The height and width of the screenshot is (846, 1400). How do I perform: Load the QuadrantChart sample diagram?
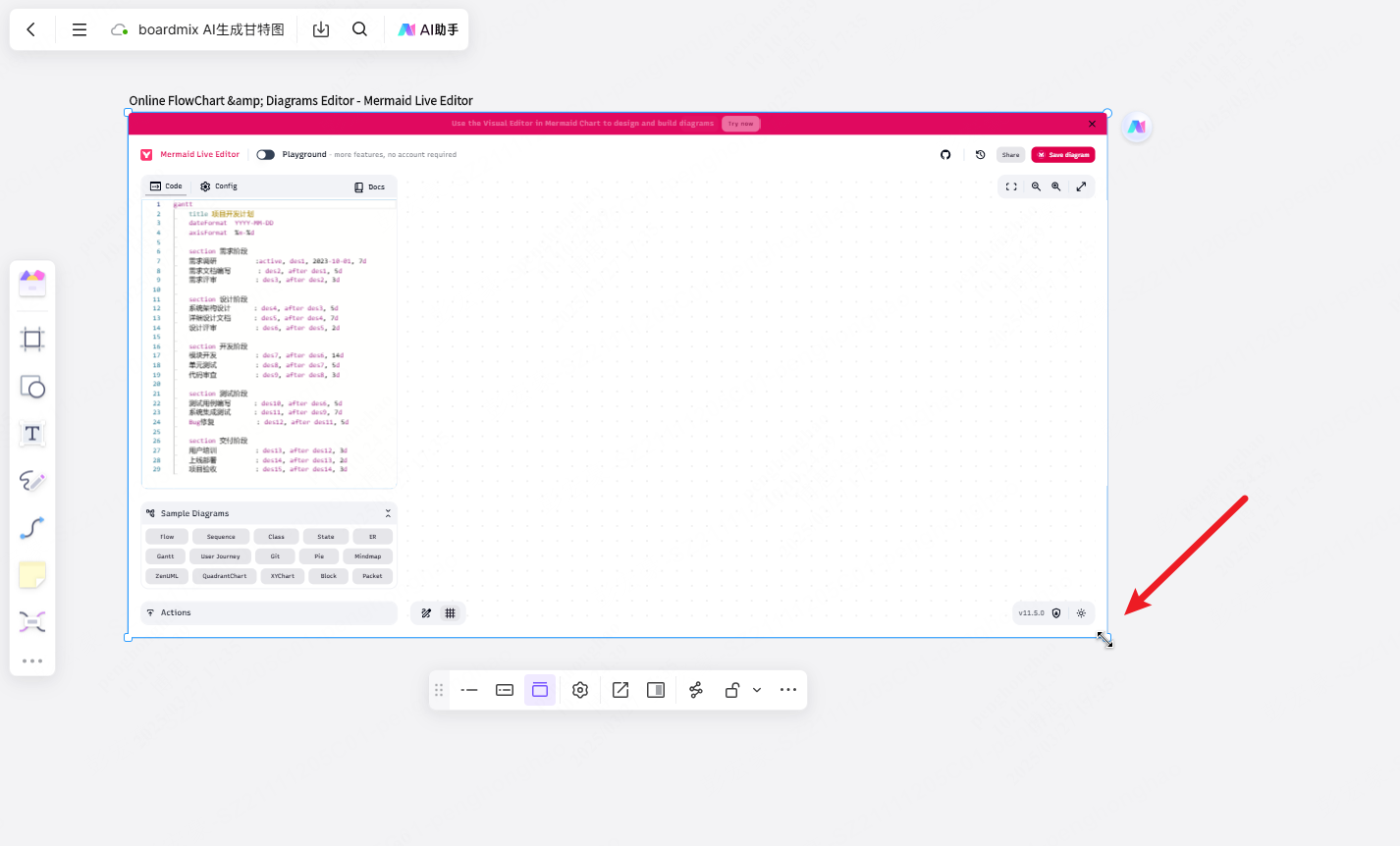(225, 576)
